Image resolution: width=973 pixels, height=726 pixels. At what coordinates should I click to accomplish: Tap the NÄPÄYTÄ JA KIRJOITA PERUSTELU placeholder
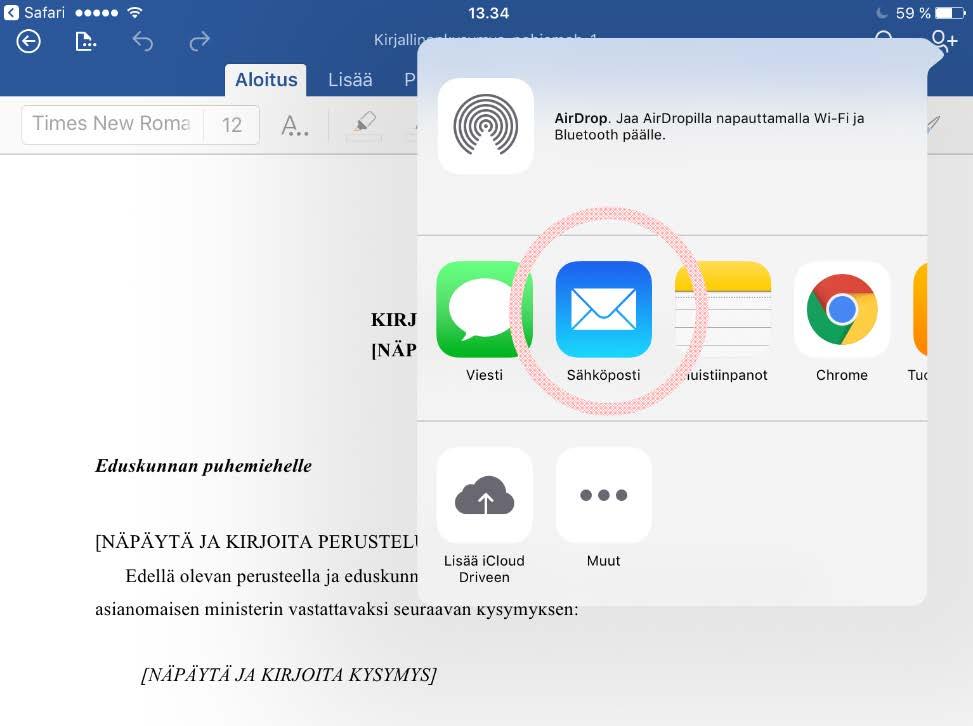coord(257,541)
